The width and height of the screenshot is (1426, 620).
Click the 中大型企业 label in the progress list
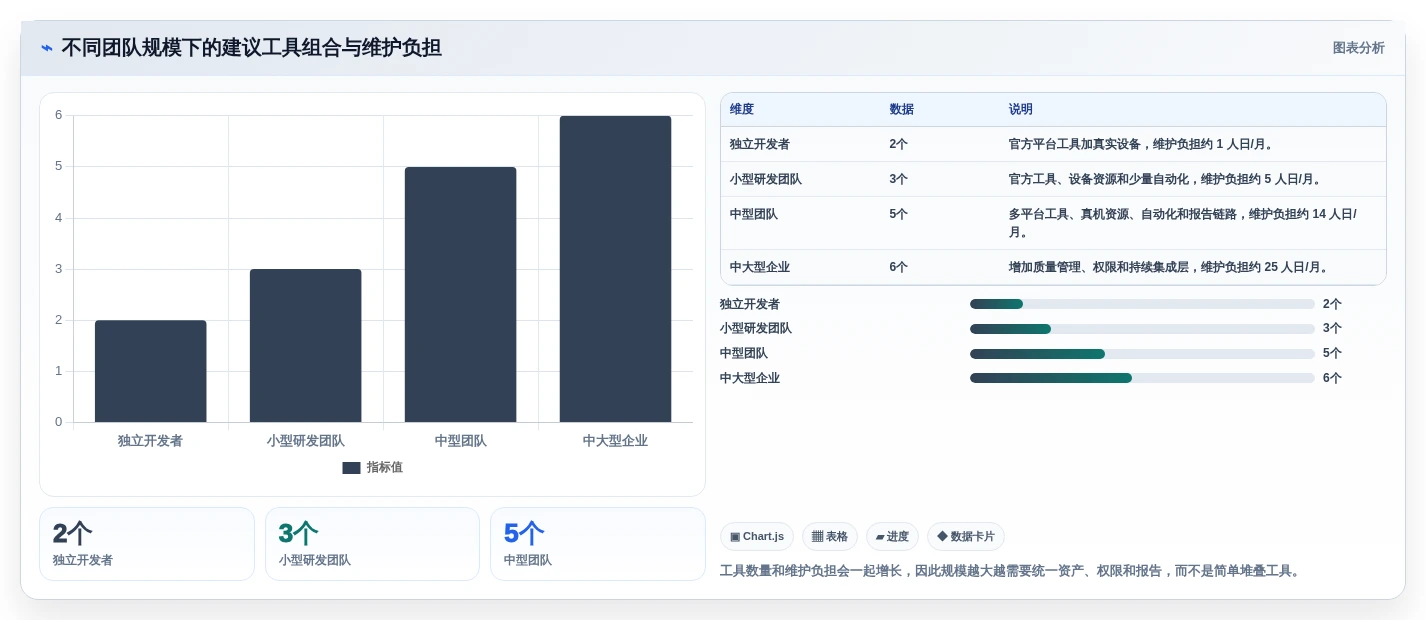click(750, 378)
